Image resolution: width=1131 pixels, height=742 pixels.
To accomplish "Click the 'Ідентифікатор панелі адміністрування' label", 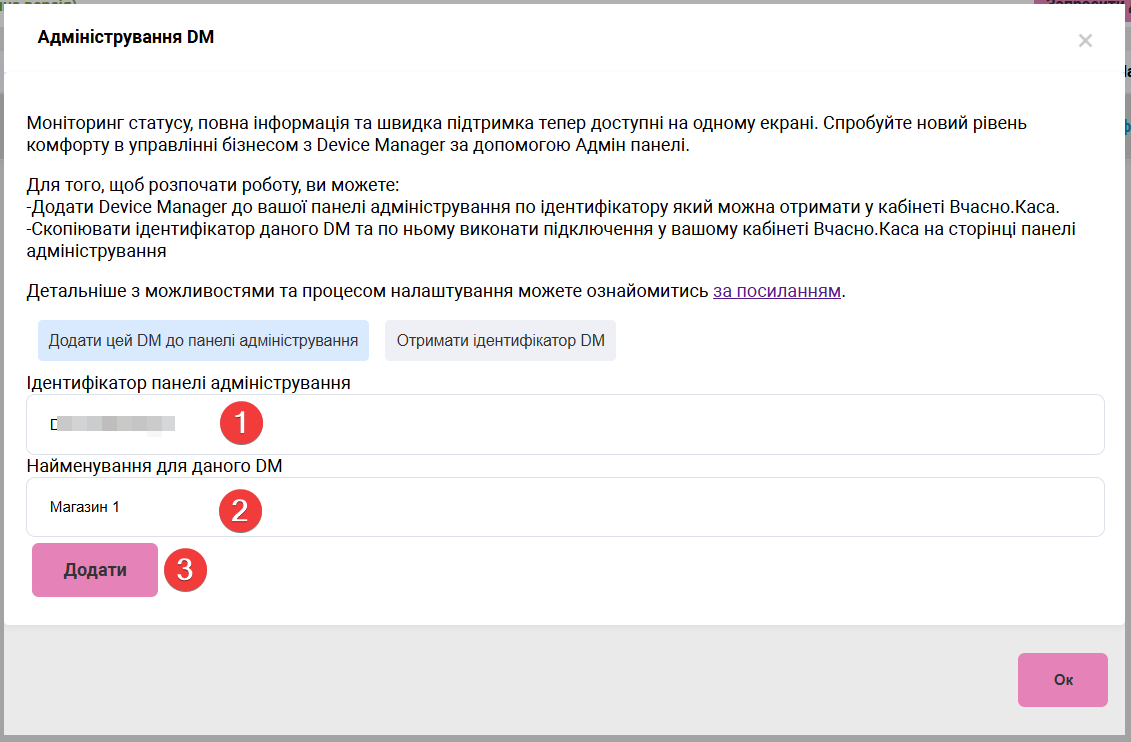I will click(x=188, y=383).
